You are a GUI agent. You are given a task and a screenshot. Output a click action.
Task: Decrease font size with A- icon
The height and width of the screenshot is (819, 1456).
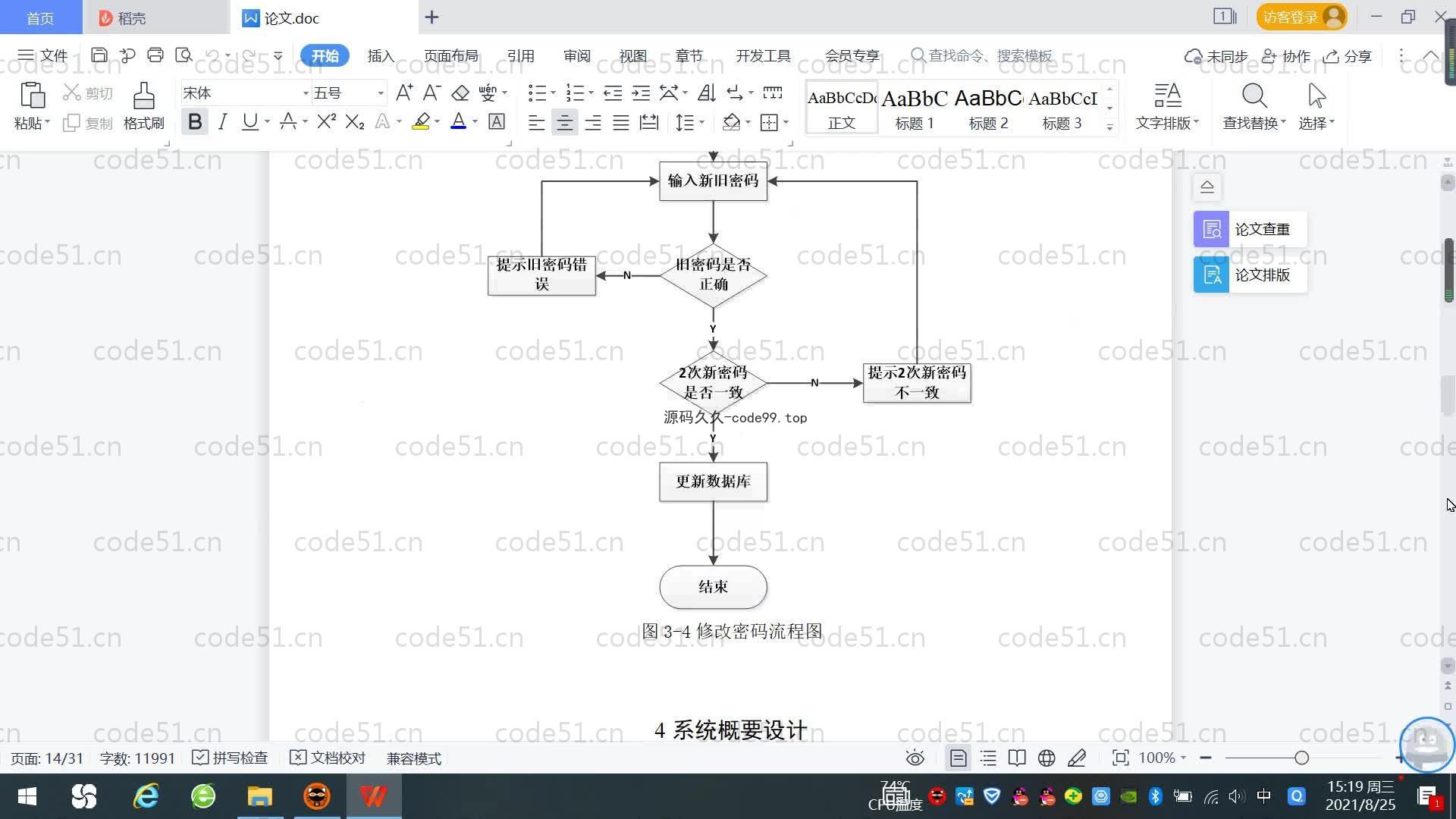pyautogui.click(x=431, y=93)
